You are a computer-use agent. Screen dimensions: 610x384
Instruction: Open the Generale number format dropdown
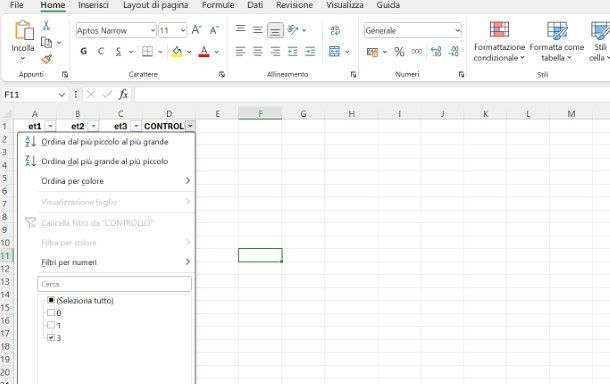tap(458, 30)
